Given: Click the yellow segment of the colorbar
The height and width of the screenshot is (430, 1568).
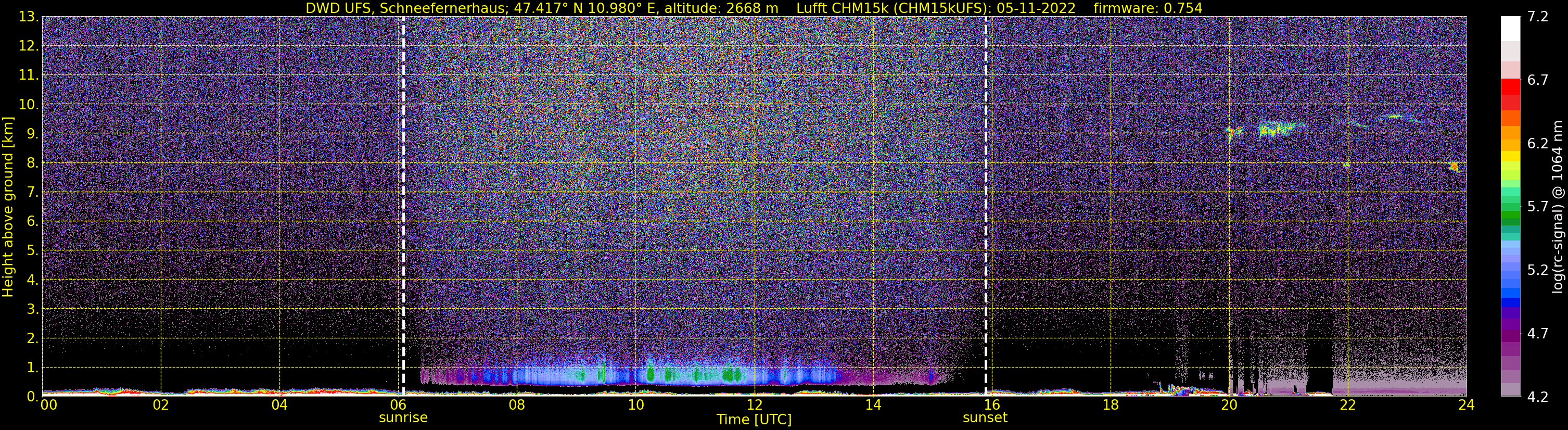Looking at the screenshot, I should pos(1510,157).
